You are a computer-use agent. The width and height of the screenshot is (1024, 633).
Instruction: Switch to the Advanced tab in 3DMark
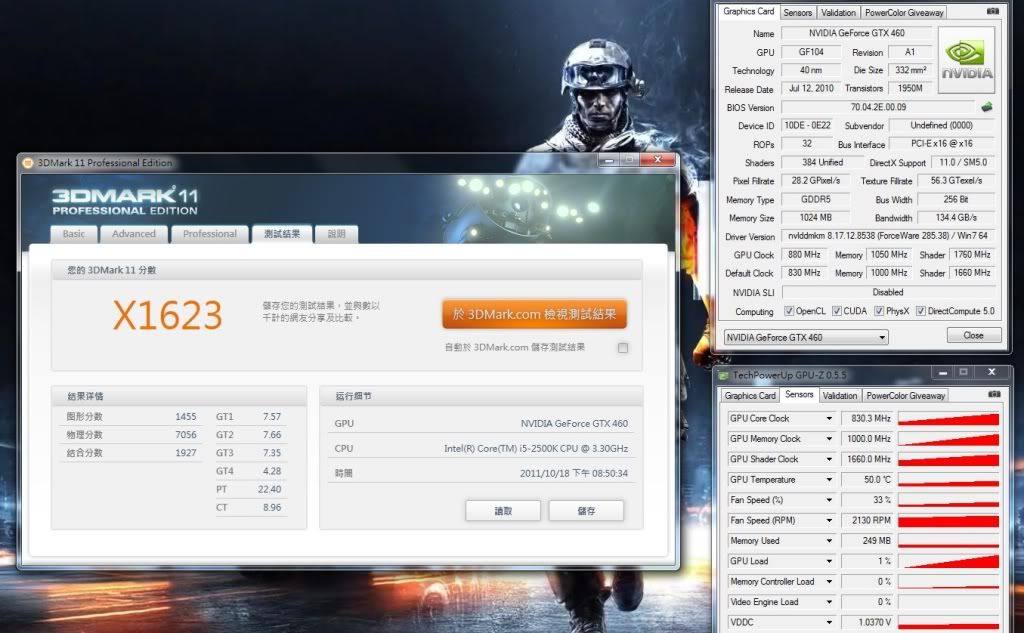point(134,234)
